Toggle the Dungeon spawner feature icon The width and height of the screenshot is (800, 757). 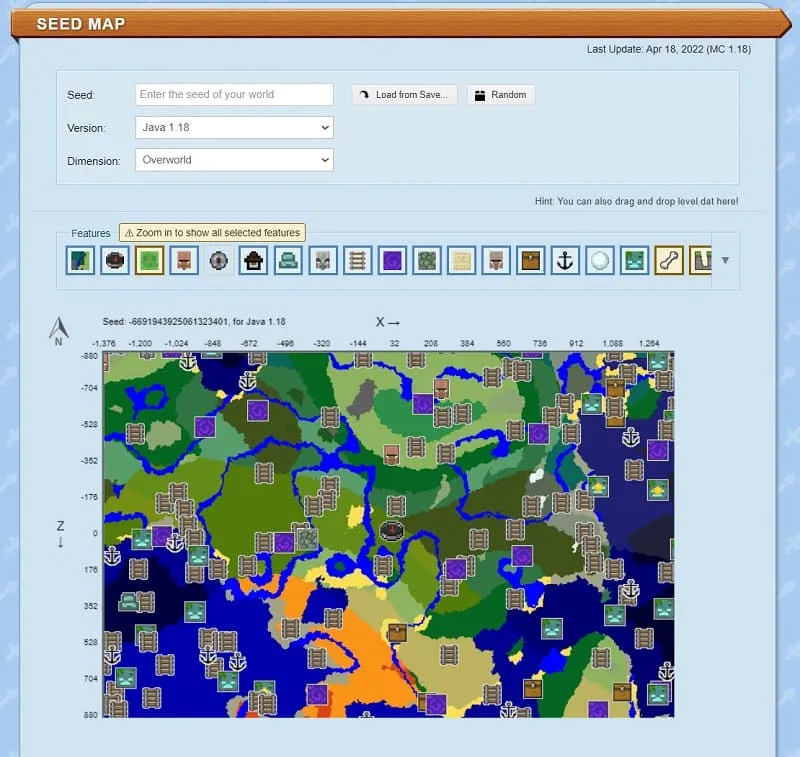click(x=116, y=261)
